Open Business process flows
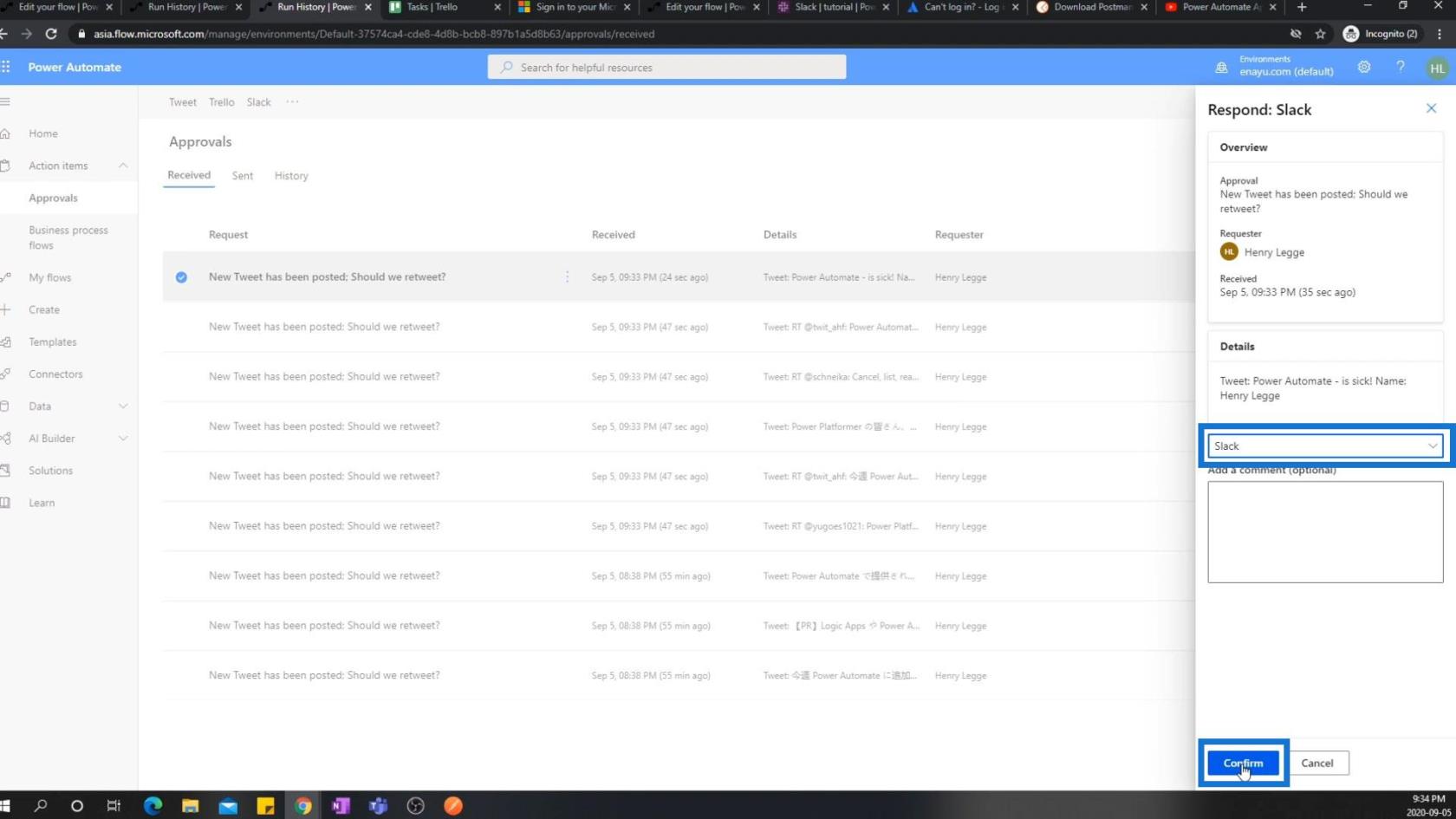The height and width of the screenshot is (819, 1456). tap(68, 237)
